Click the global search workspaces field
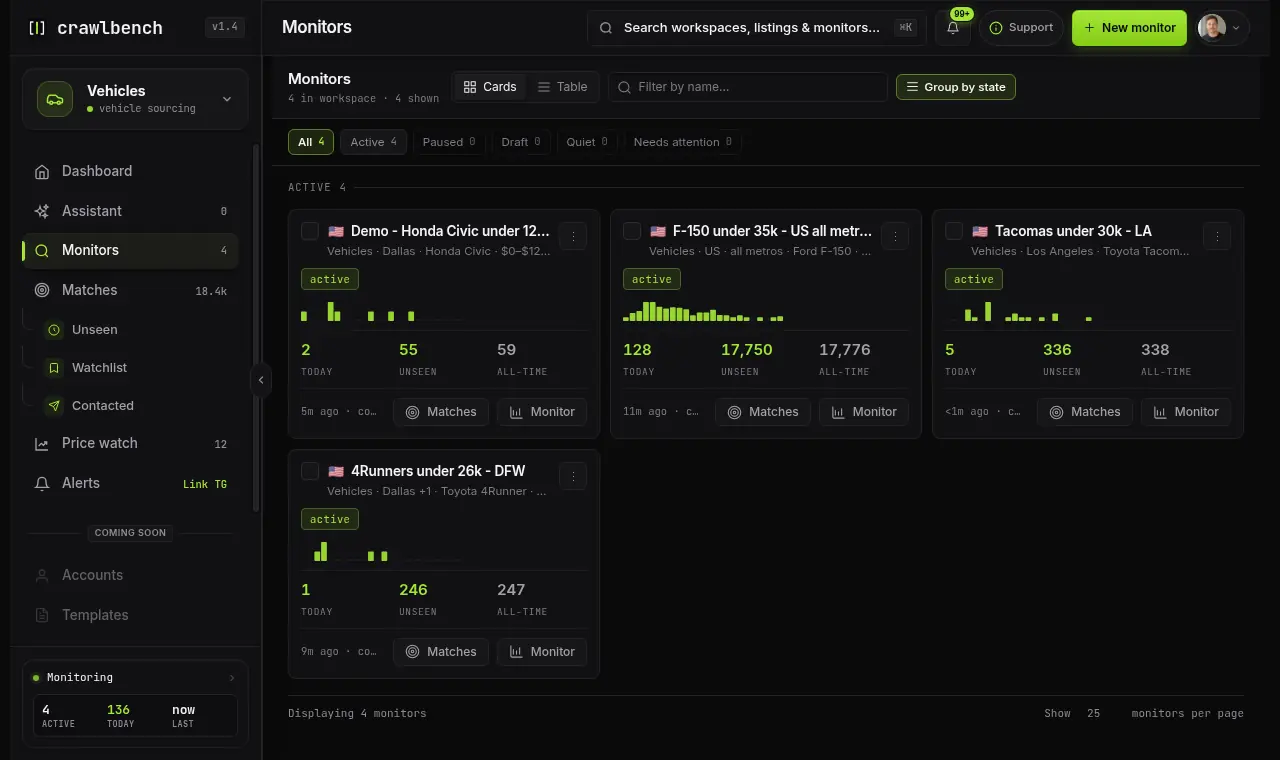Viewport: 1280px width, 760px height. pos(759,28)
